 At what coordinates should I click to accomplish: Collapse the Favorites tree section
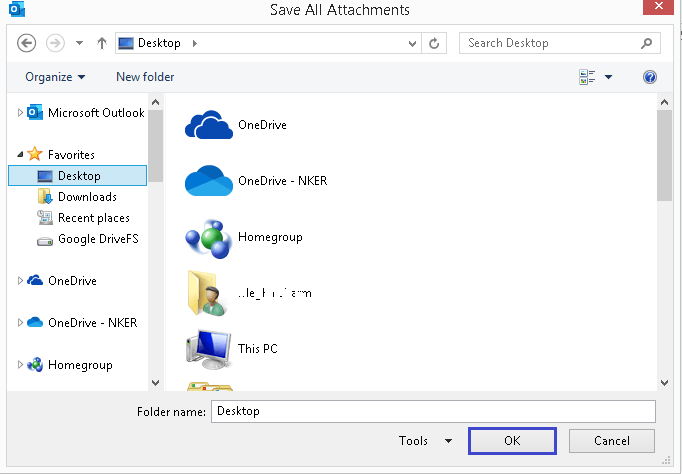[20, 155]
